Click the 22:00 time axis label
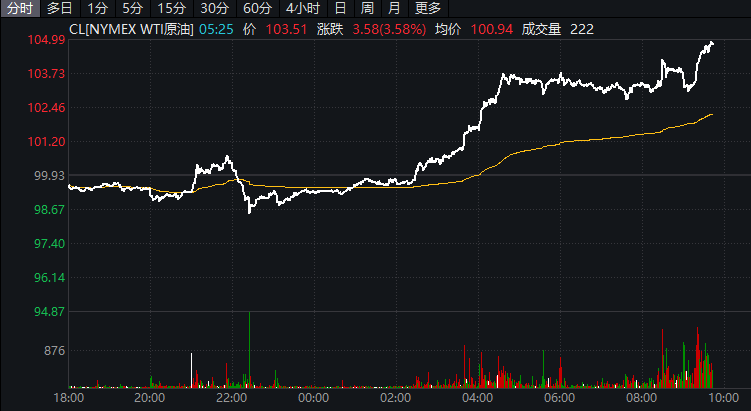Viewport: 751px width, 411px height. click(231, 398)
